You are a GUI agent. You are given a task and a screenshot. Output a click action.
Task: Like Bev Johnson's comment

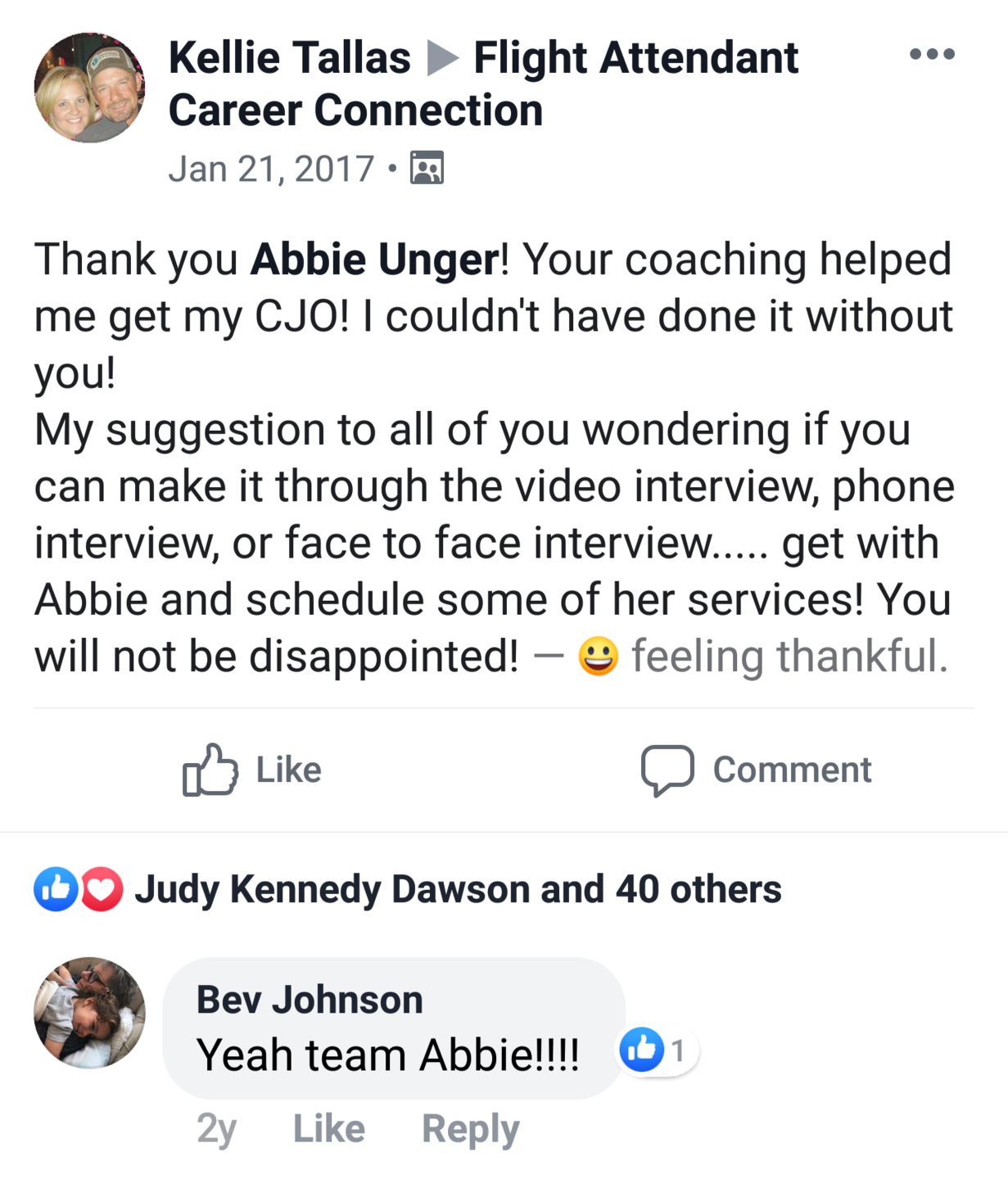pos(328,1129)
